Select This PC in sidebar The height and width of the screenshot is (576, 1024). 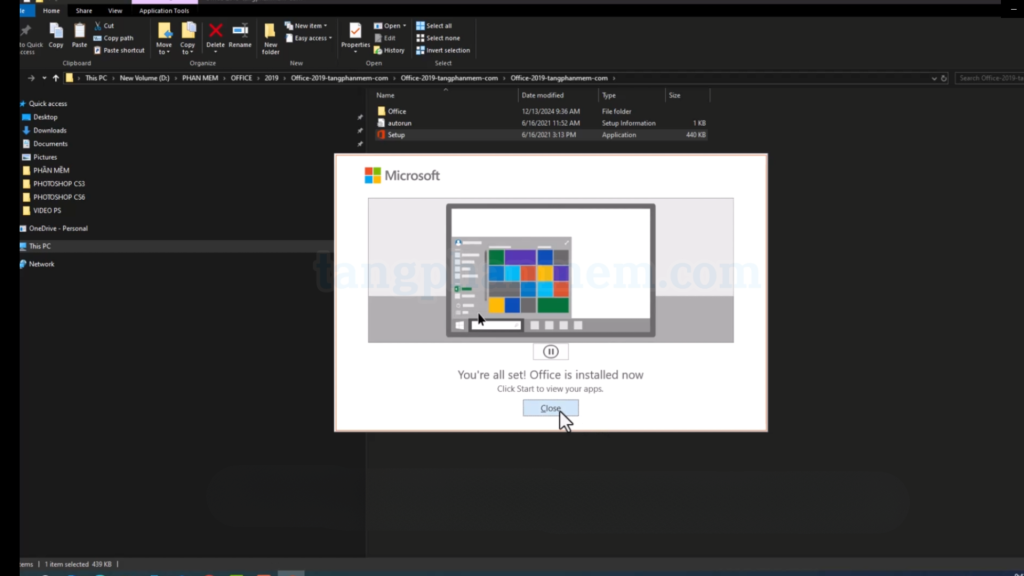(39, 246)
